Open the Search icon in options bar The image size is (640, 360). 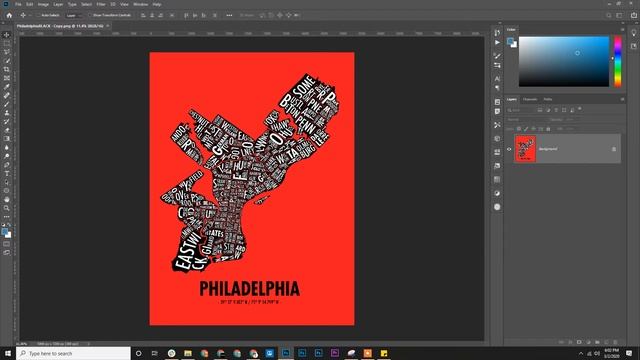(x=609, y=16)
